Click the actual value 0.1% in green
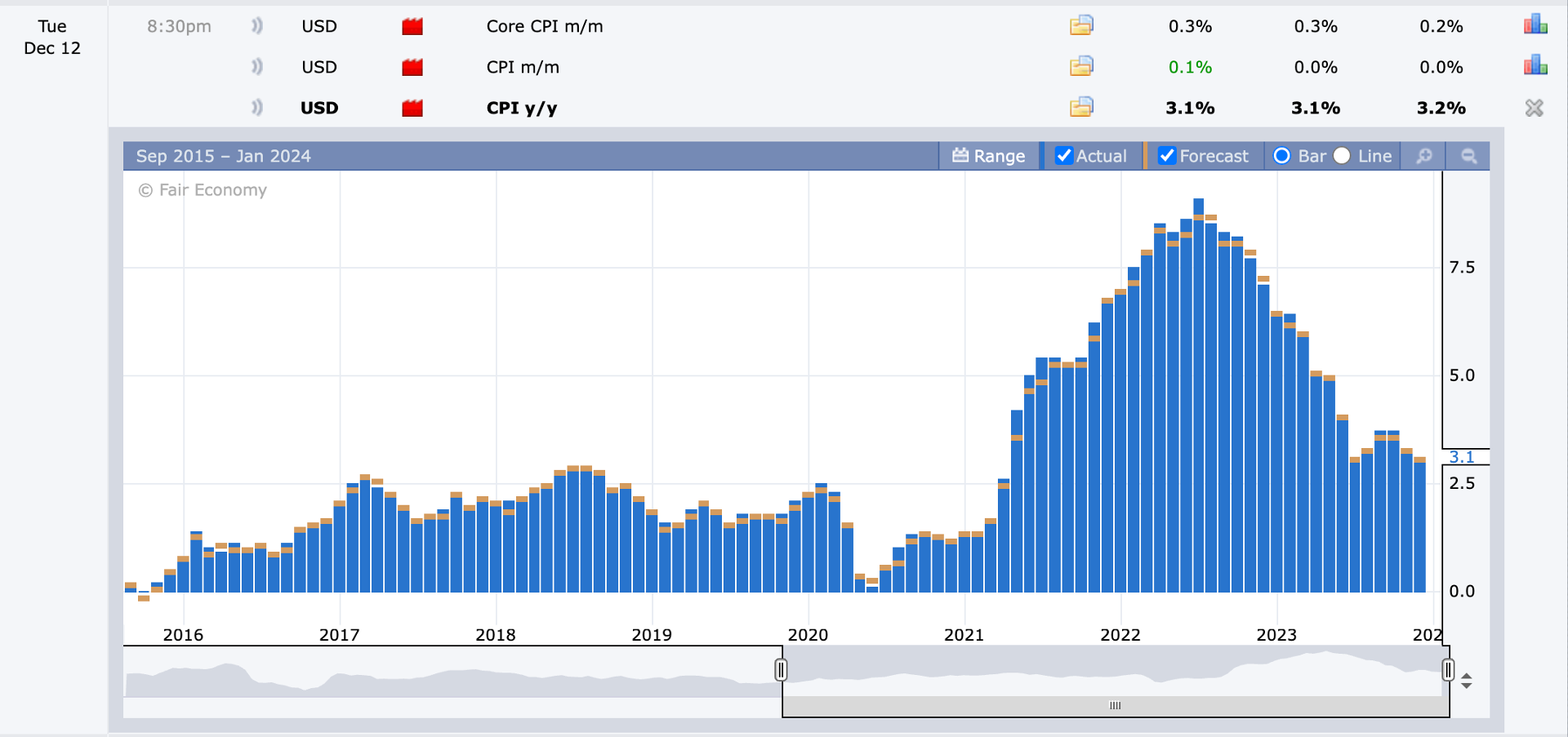 pyautogui.click(x=1190, y=67)
